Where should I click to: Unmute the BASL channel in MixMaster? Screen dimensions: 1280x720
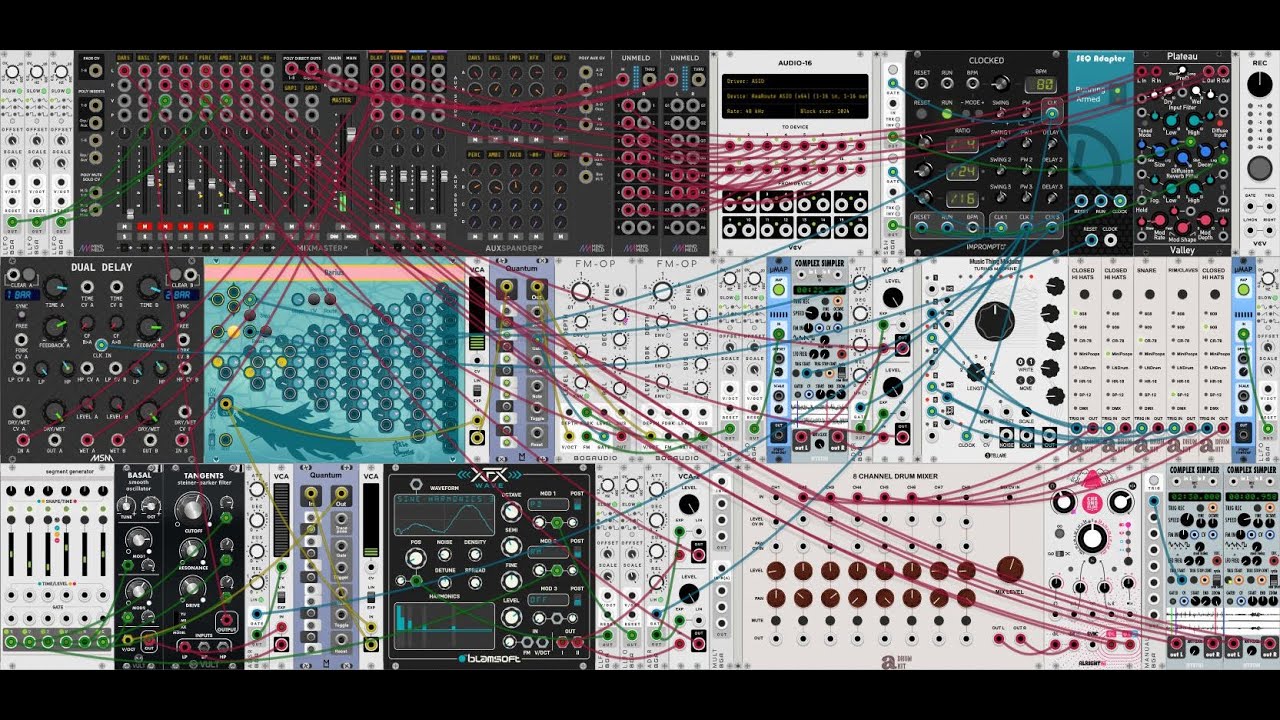145,226
